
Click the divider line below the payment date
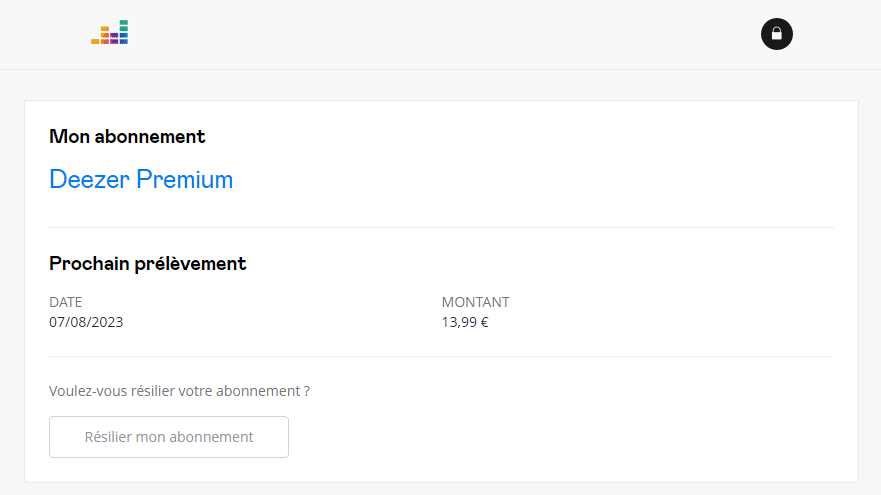(x=441, y=356)
